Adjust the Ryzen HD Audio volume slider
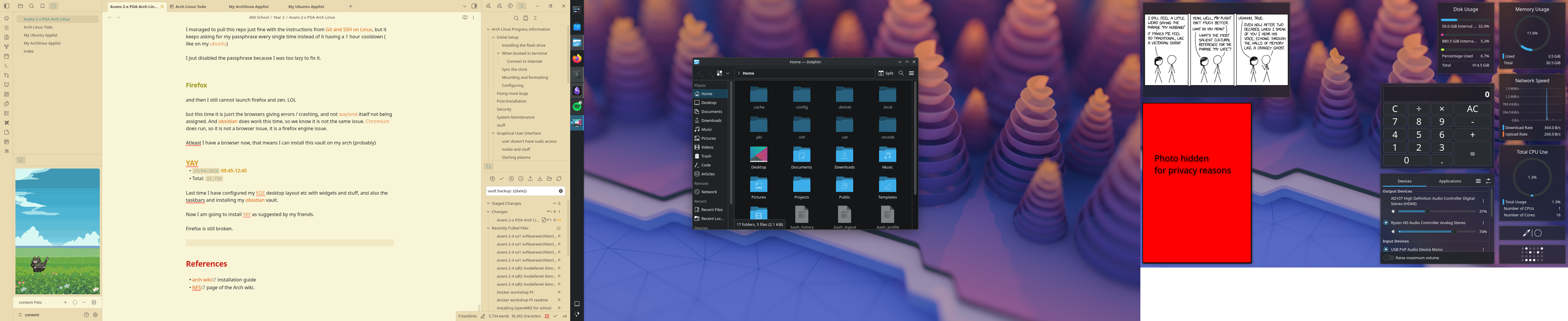 [1437, 232]
